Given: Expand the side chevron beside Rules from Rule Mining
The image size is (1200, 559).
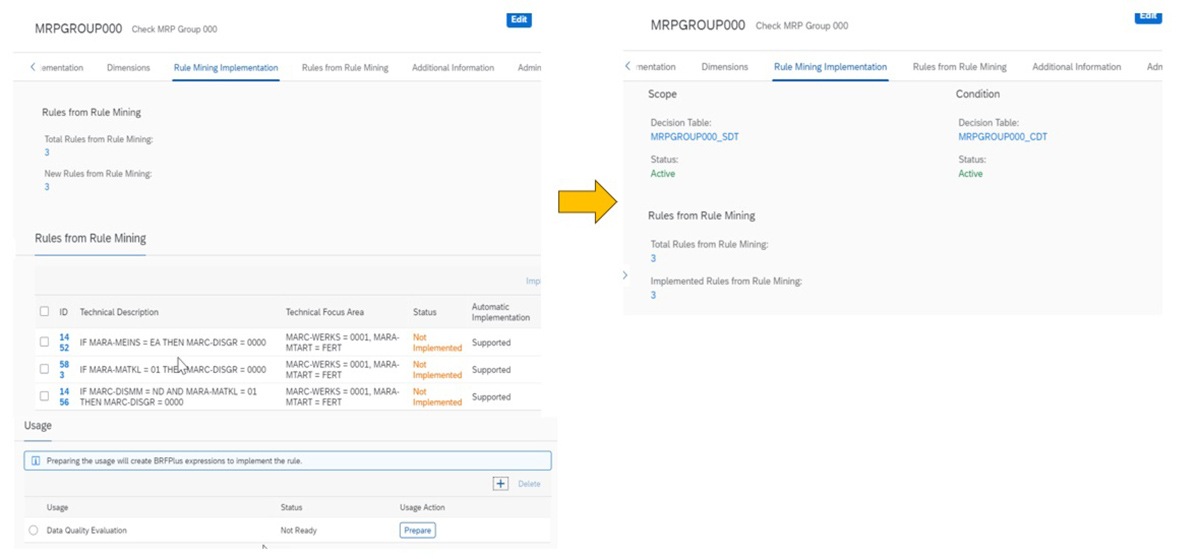Looking at the screenshot, I should pyautogui.click(x=625, y=275).
